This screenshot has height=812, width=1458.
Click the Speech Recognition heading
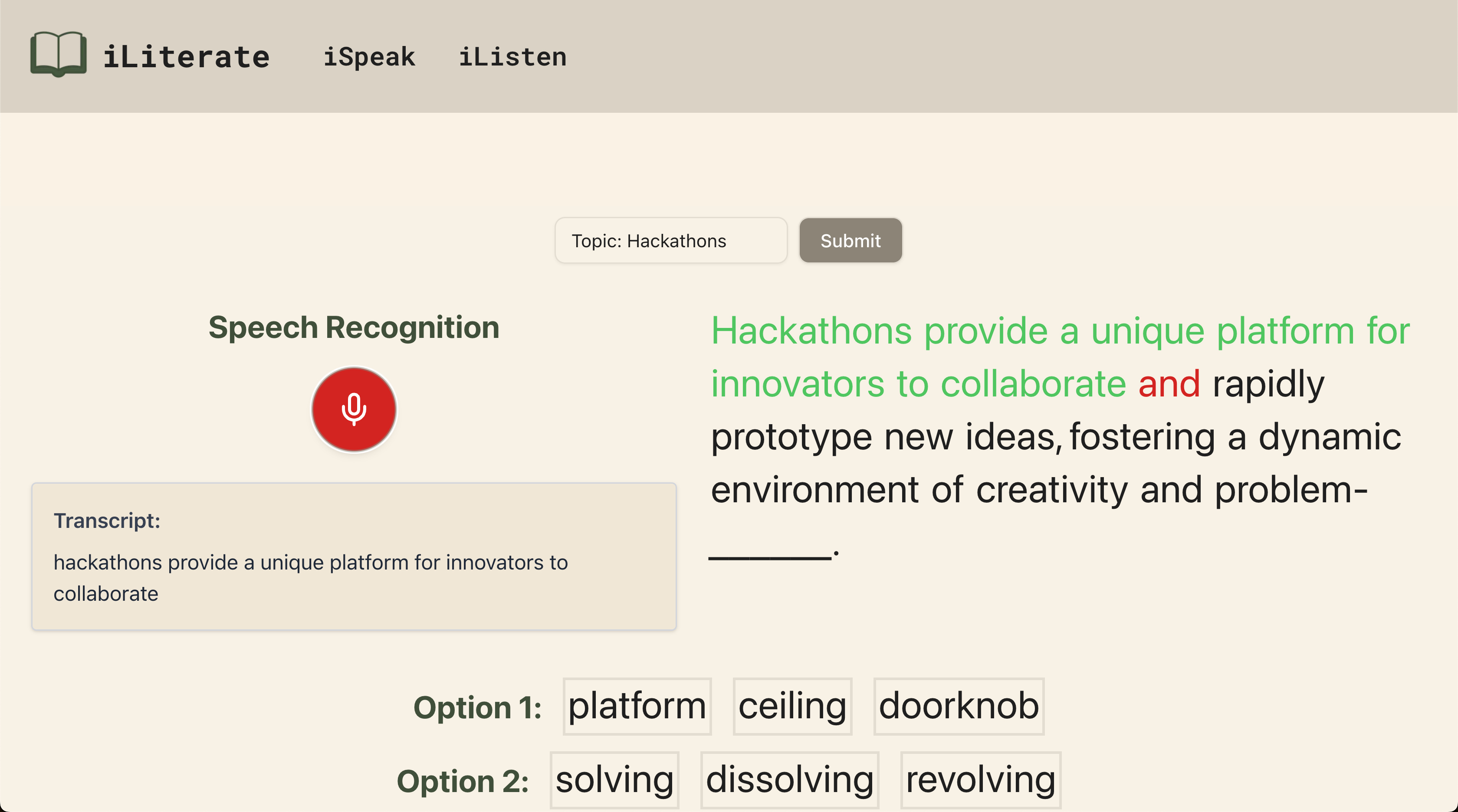(354, 327)
